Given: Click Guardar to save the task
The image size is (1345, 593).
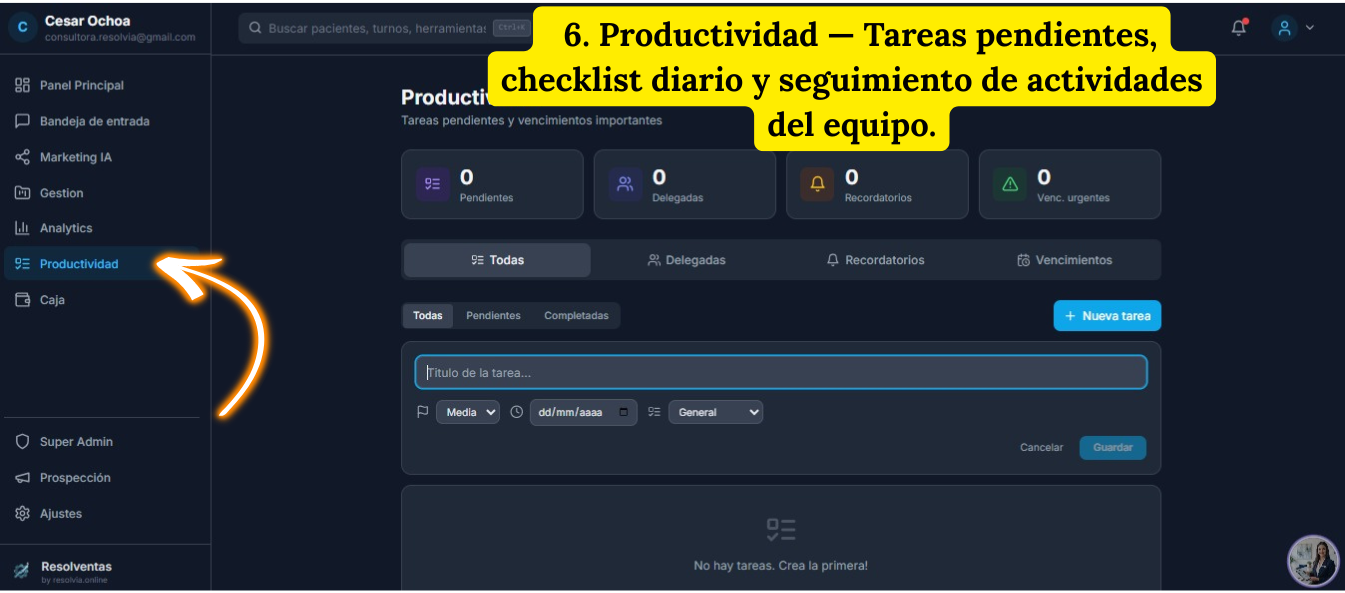Looking at the screenshot, I should point(1112,447).
